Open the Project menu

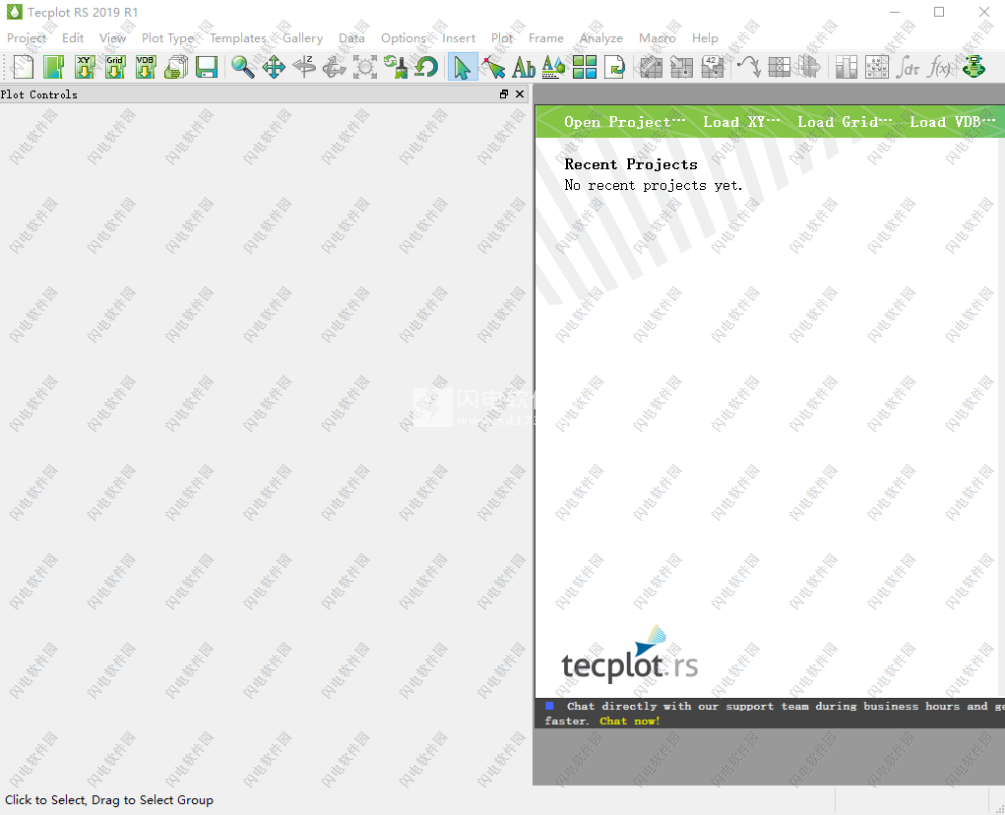tap(26, 38)
